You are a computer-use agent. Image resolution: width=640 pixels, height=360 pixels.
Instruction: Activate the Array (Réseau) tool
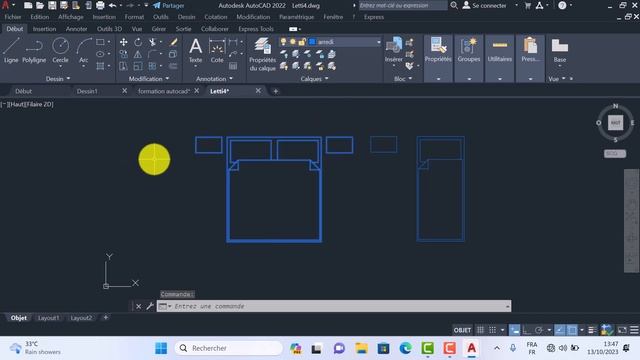coord(152,66)
